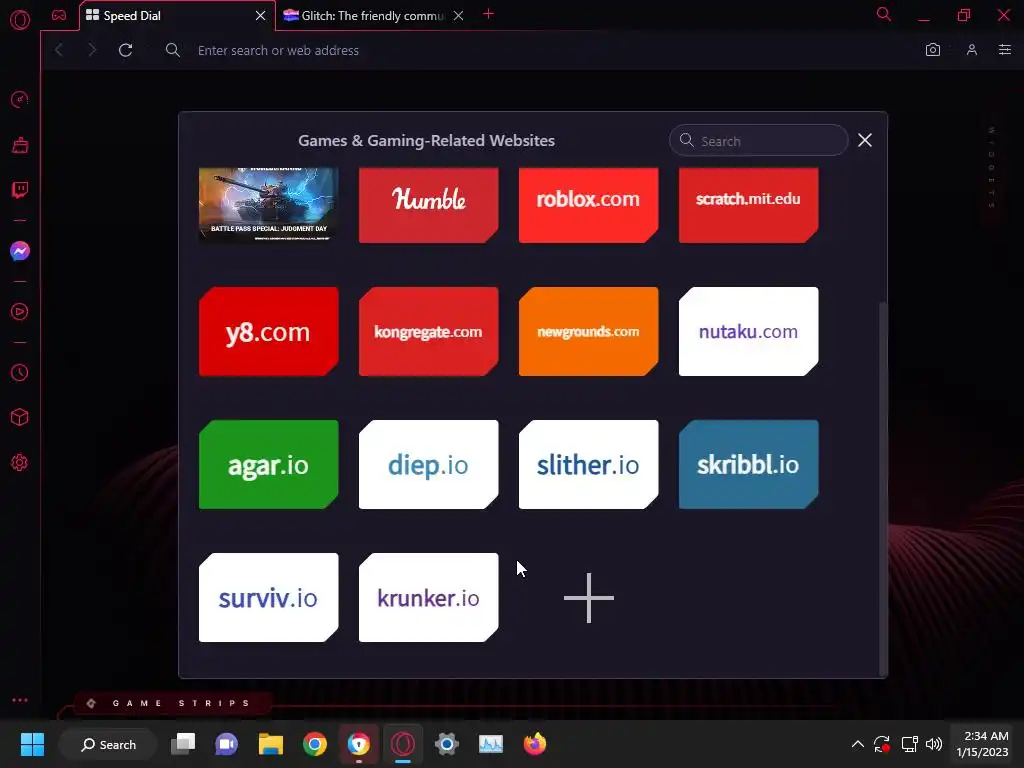The image size is (1024, 768).
Task: Open Twitch panel in sidebar
Action: coord(20,190)
